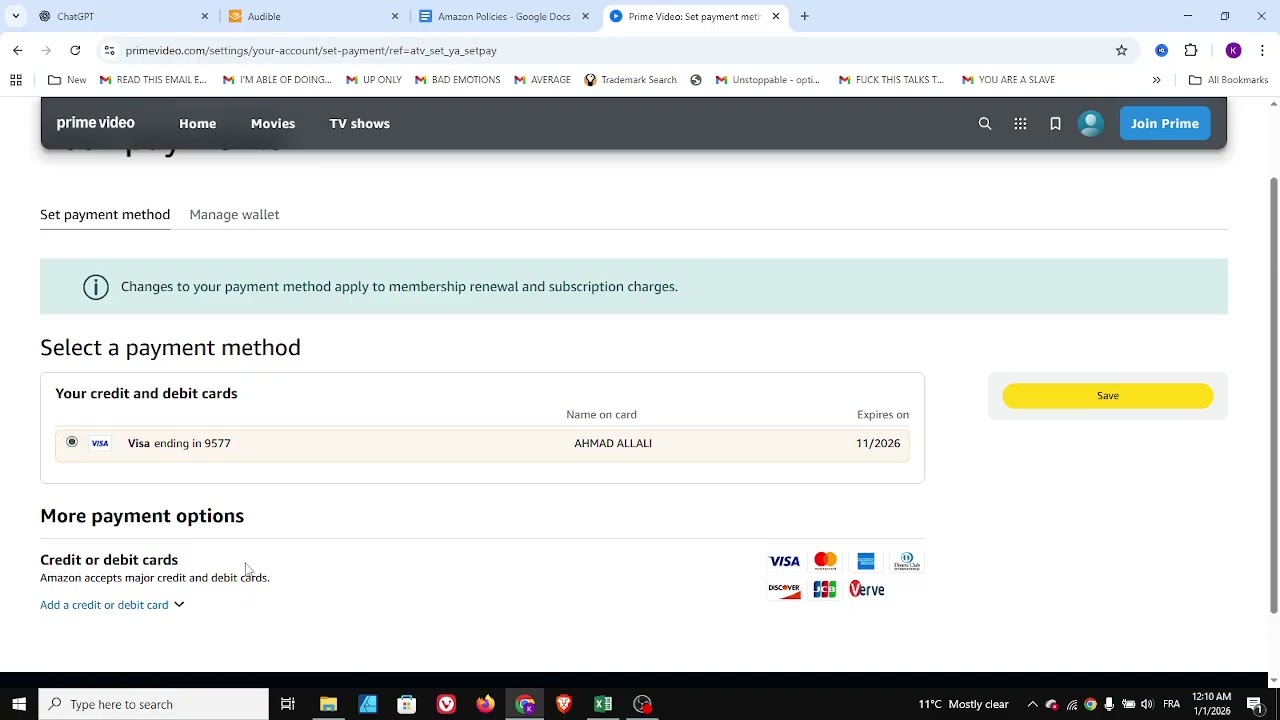The image size is (1280, 720).
Task: Open the BAD EMOTIONS bookmark
Action: 457,80
